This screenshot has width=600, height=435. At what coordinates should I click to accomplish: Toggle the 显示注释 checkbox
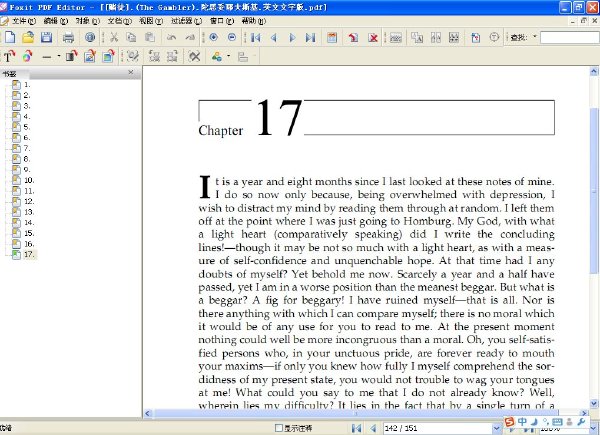[x=279, y=428]
